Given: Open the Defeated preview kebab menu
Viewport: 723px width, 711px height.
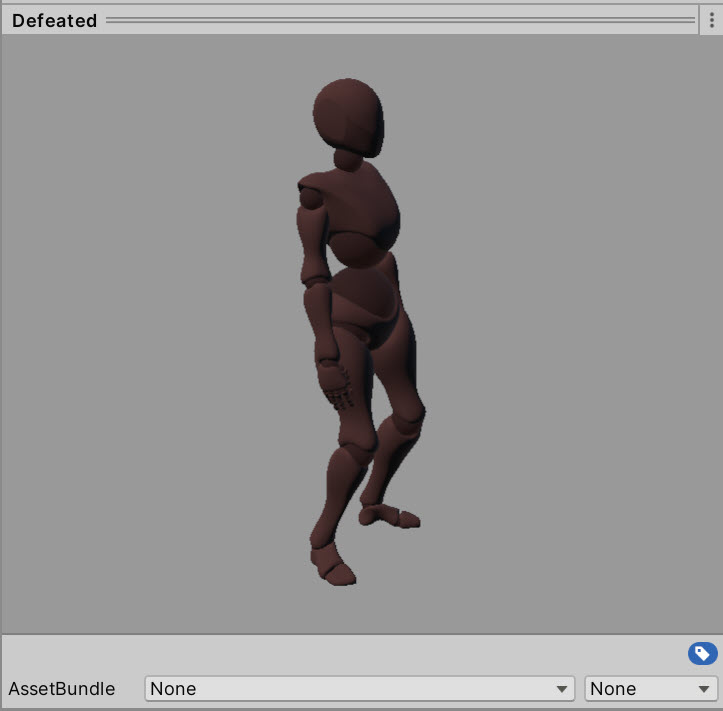Looking at the screenshot, I should point(711,20).
